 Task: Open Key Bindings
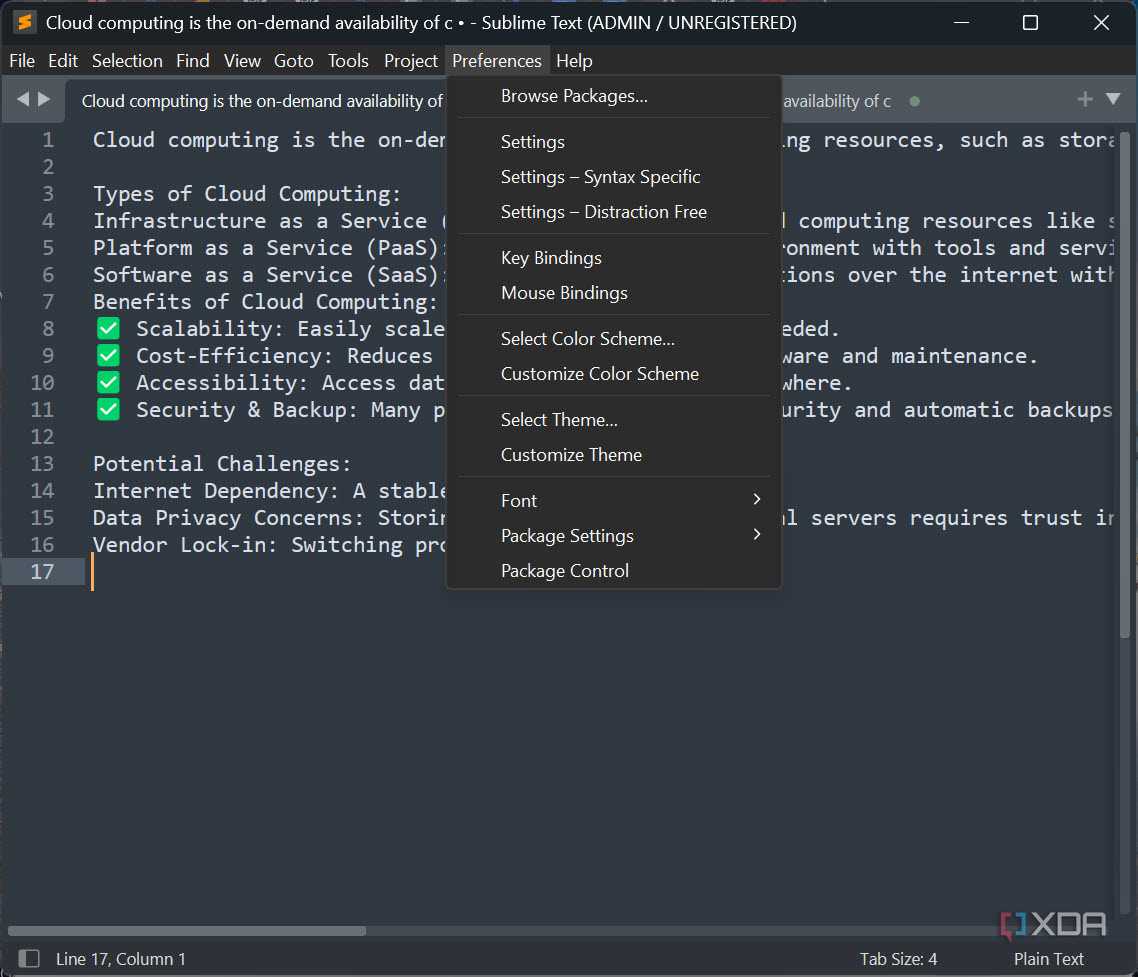click(613, 258)
